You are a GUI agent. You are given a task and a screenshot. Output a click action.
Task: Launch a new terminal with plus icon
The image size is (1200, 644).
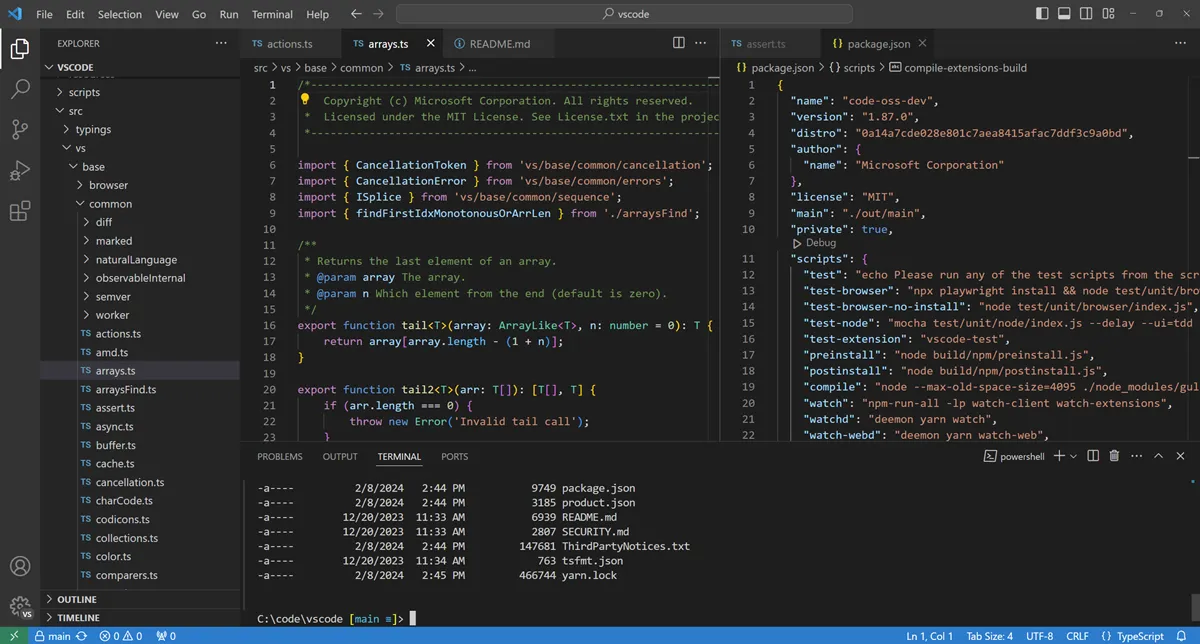click(x=1059, y=456)
